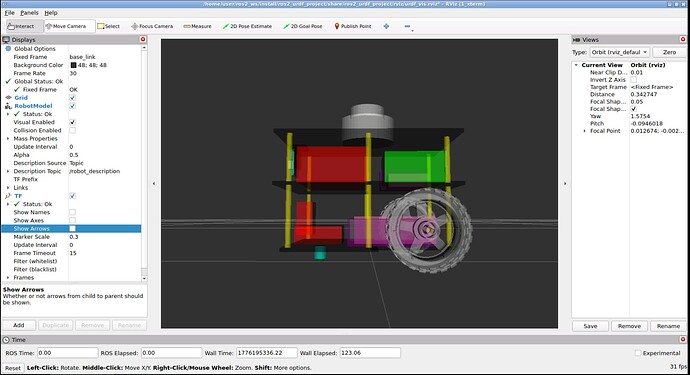Open the Panels menu
The height and width of the screenshot is (375, 690).
(29, 13)
